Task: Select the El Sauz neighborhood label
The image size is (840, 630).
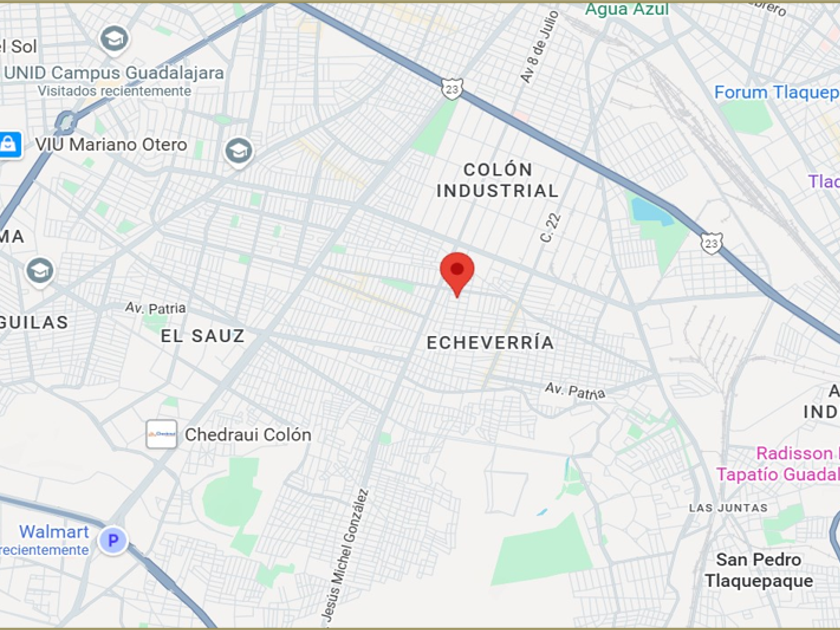Action: [x=203, y=336]
